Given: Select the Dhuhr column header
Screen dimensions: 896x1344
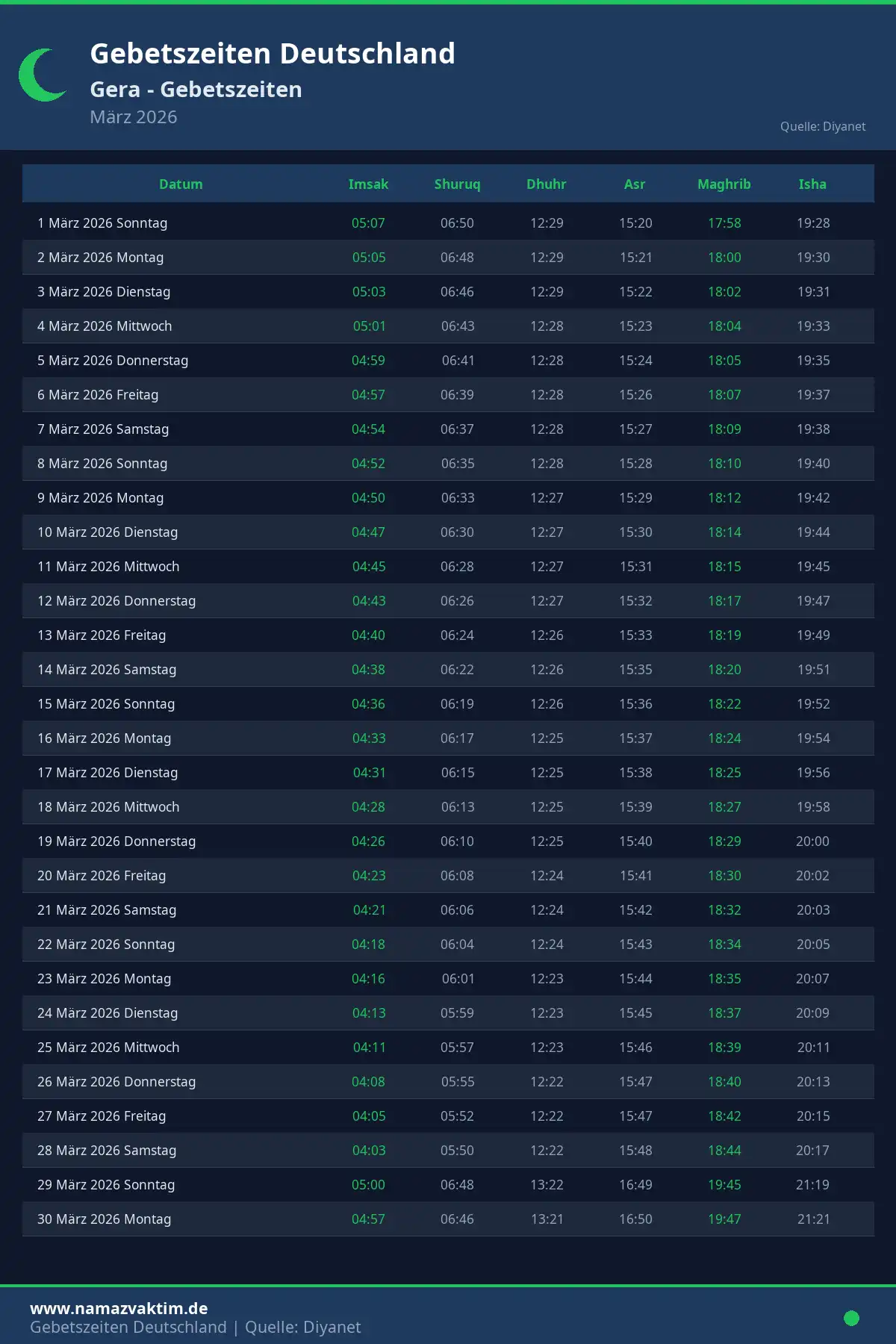Looking at the screenshot, I should point(546,184).
